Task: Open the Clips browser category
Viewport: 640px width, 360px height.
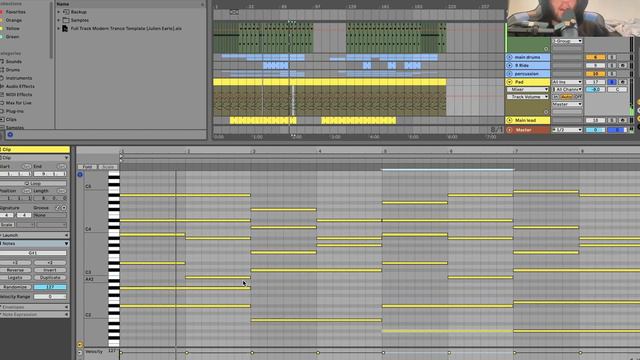Action: pyautogui.click(x=11, y=120)
